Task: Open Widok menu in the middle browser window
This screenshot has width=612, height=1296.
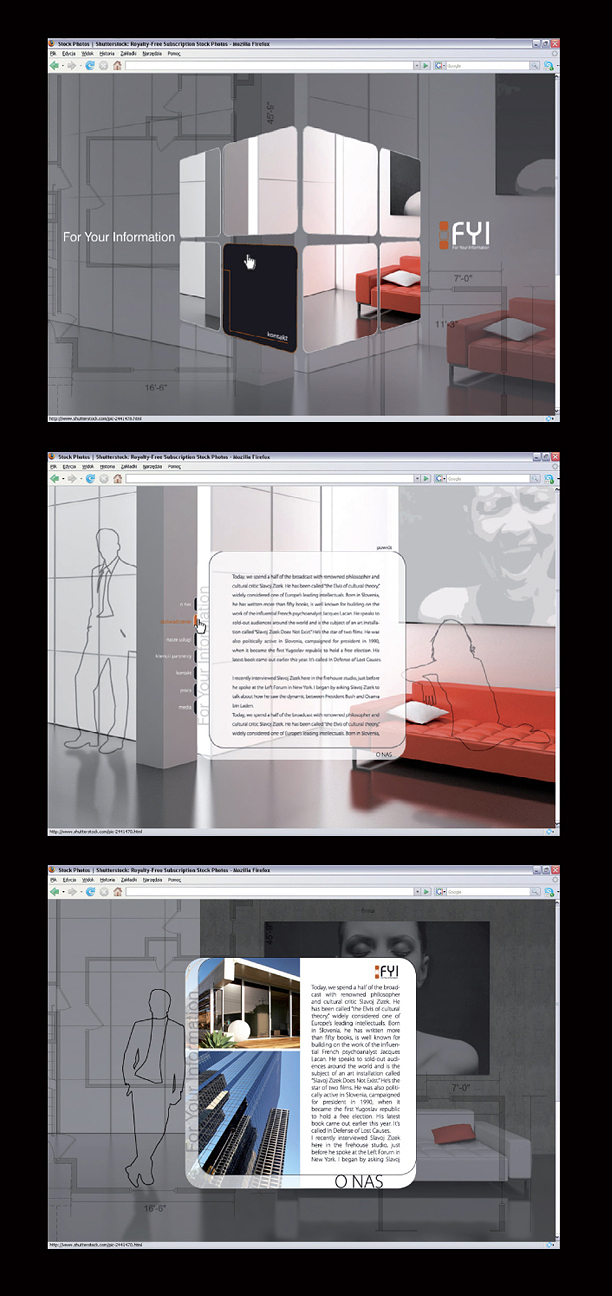Action: click(89, 466)
